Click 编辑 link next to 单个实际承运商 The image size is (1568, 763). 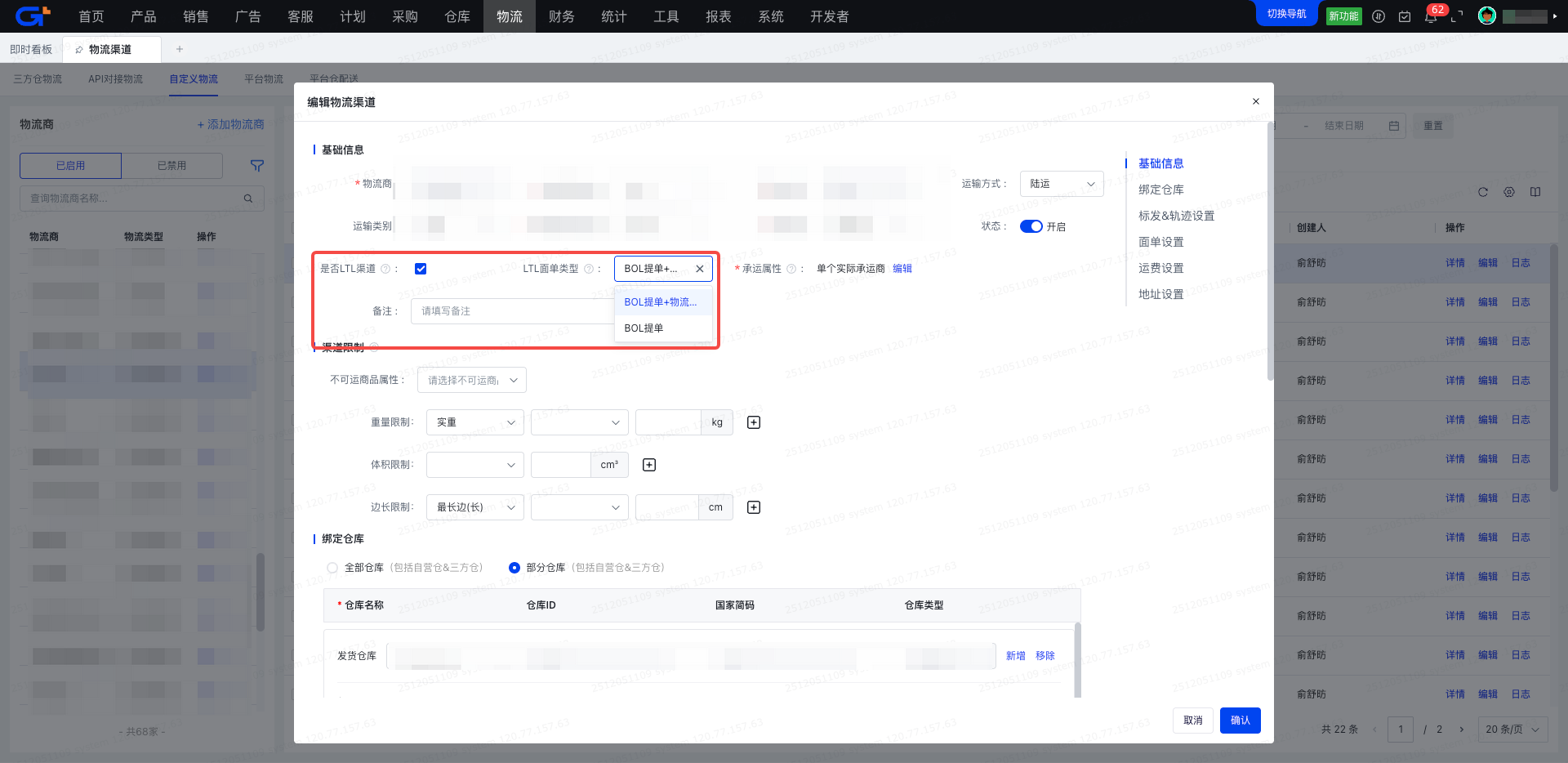tap(902, 269)
